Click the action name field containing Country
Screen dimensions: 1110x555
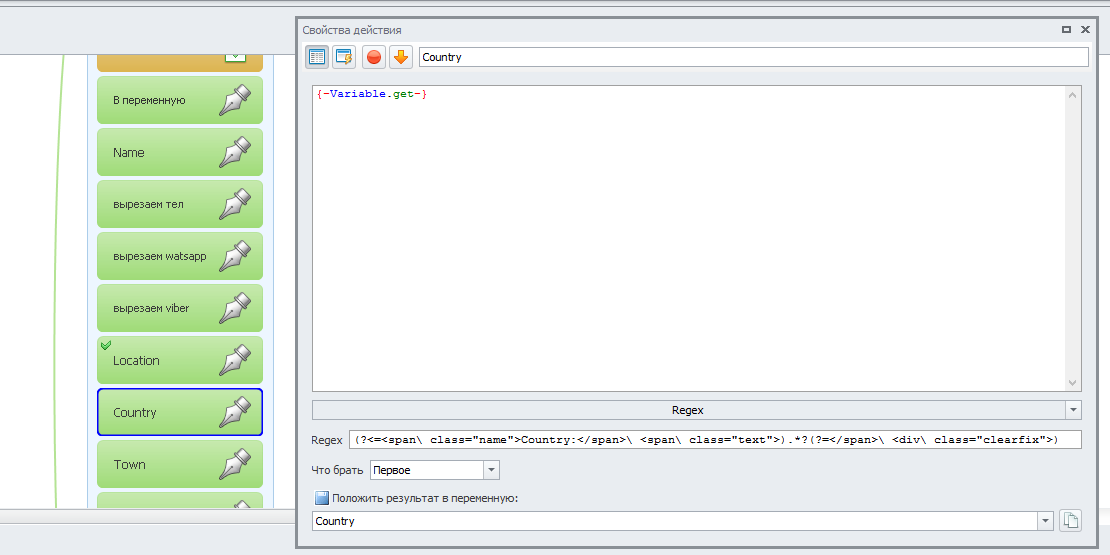[x=753, y=57]
